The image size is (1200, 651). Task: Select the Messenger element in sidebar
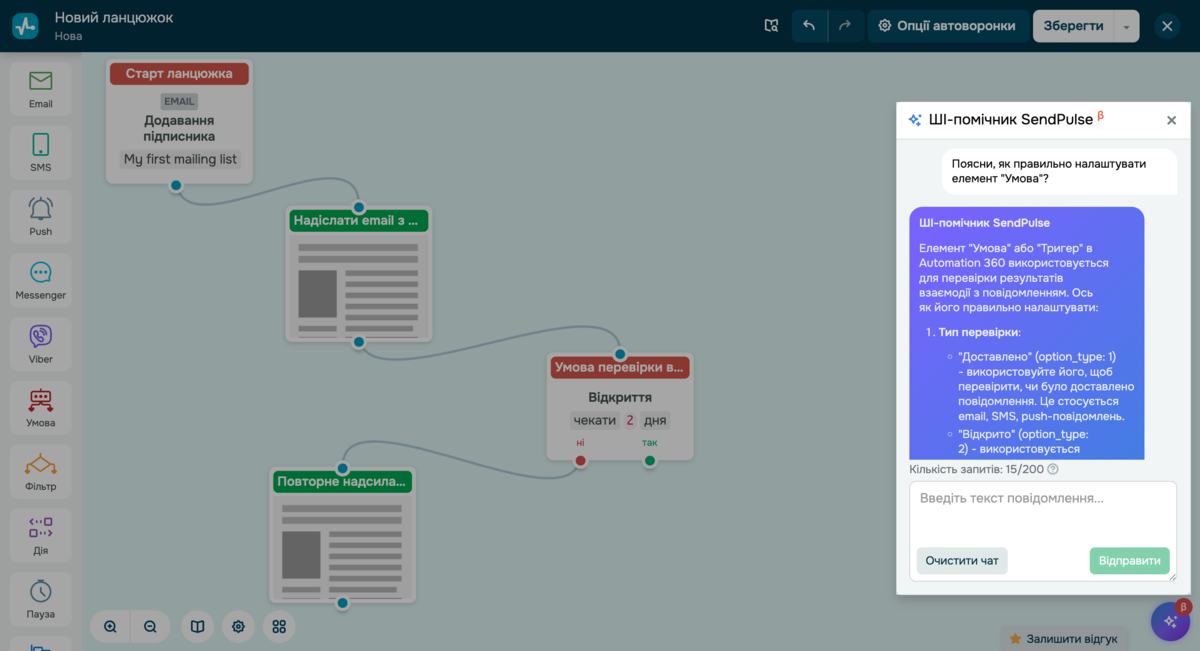click(x=41, y=281)
